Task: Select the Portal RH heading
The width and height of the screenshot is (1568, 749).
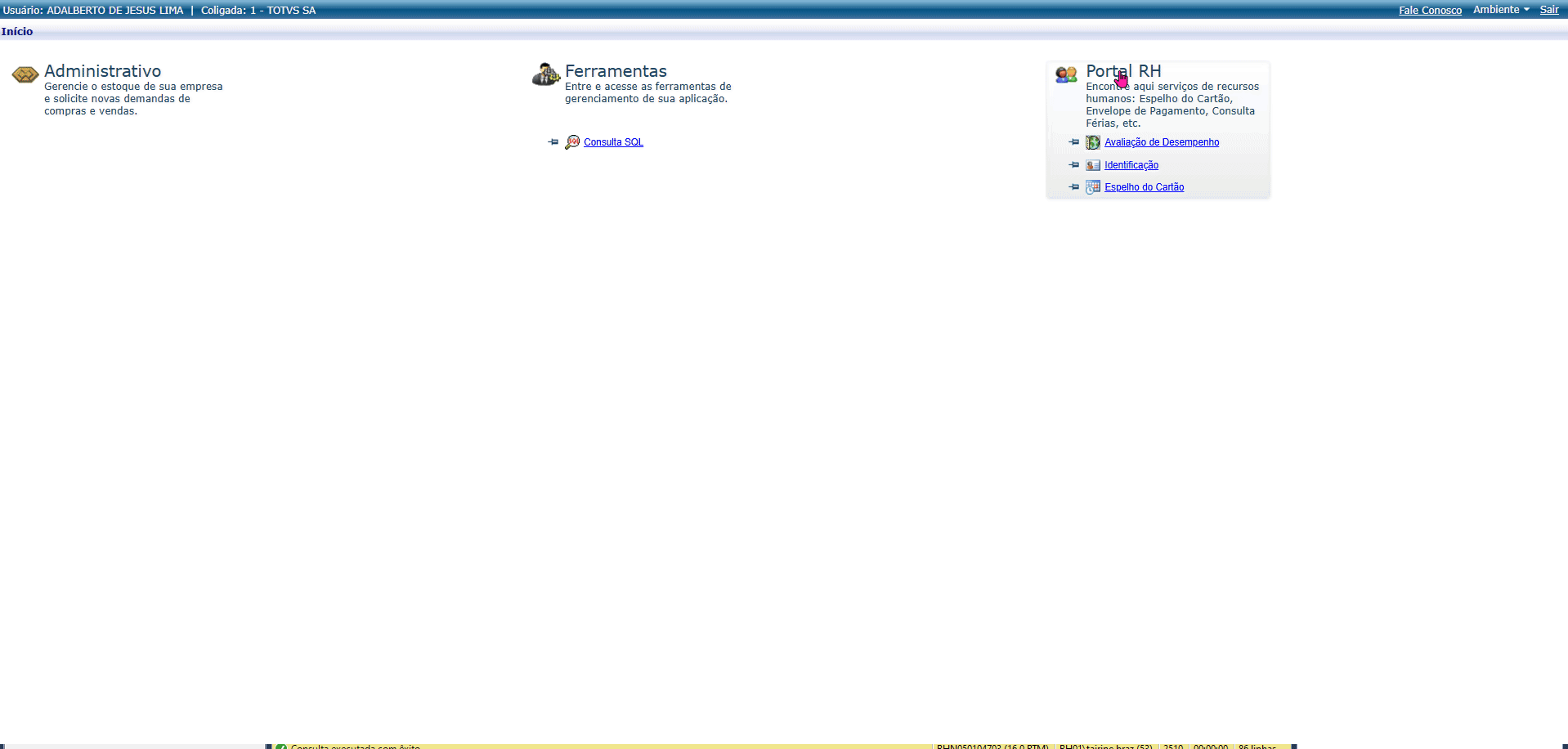Action: [x=1123, y=71]
